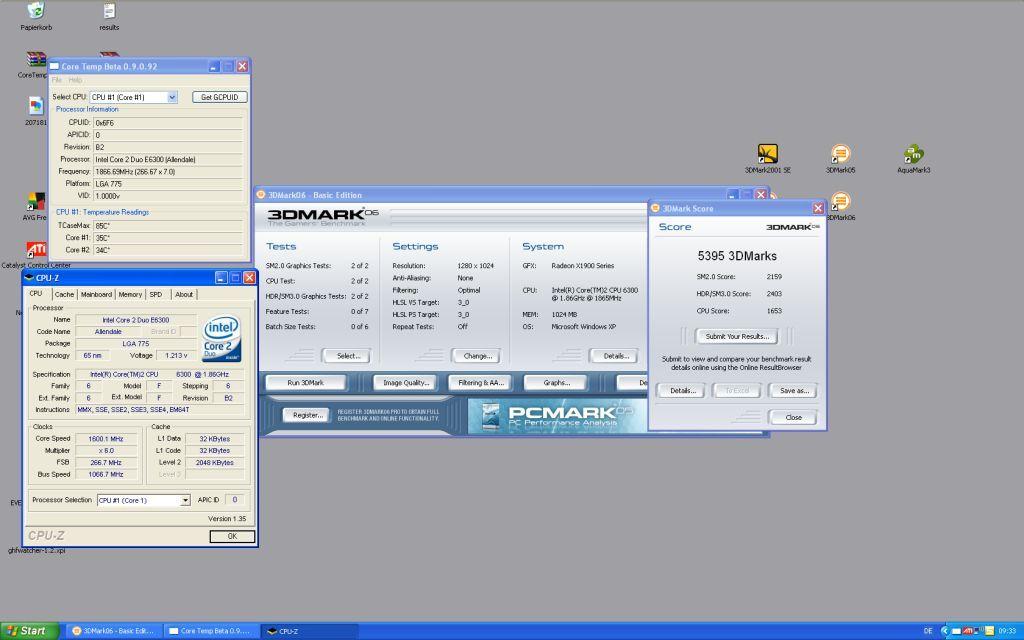This screenshot has width=1024, height=640.
Task: Click the ATI icon in the system tray
Action: 968,631
